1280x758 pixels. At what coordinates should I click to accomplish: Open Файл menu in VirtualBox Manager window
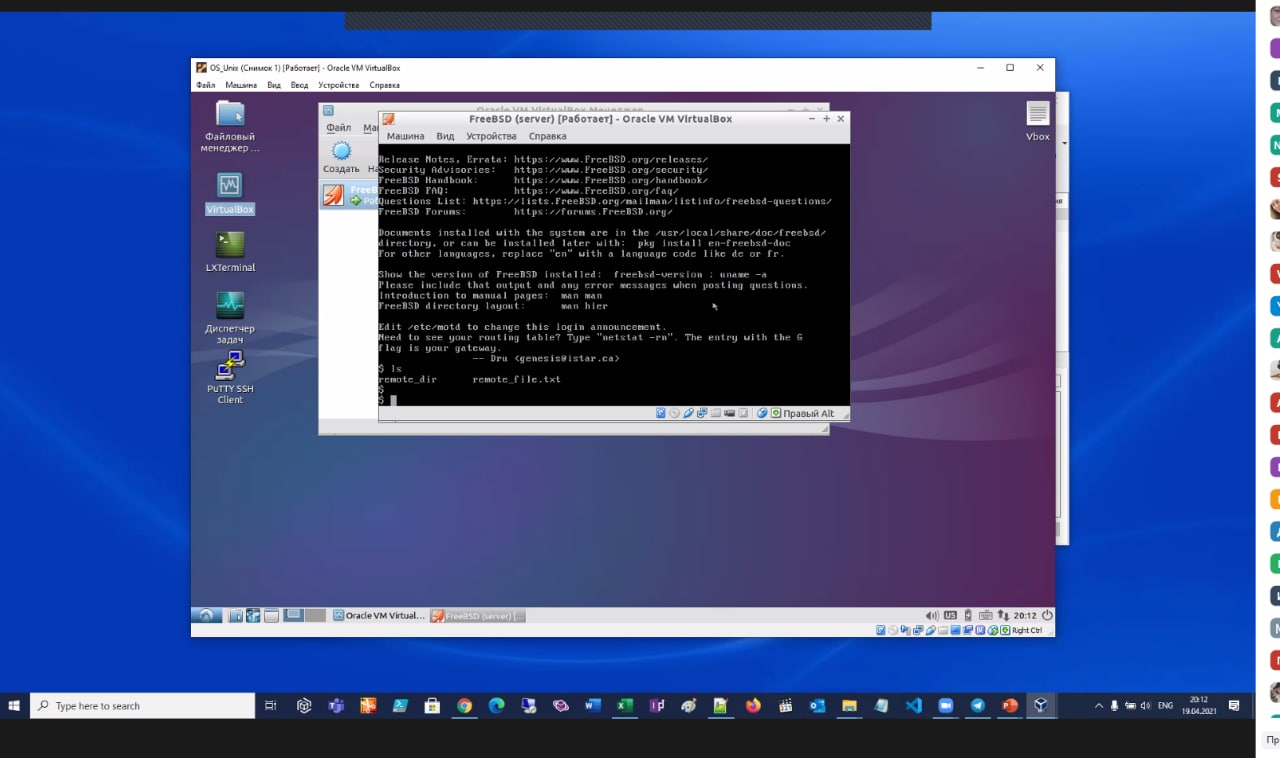coord(338,128)
